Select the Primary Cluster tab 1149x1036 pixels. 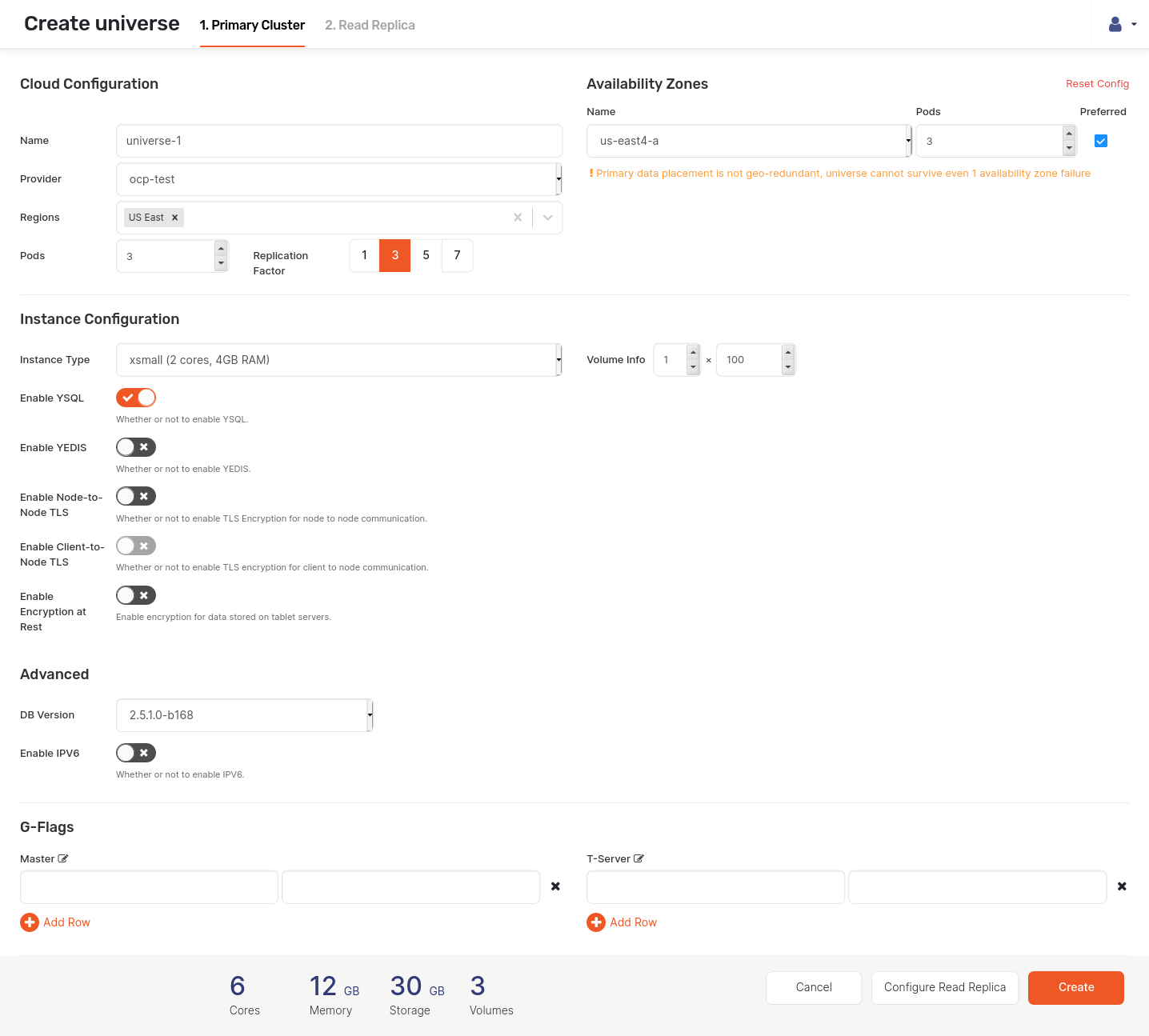[x=252, y=25]
